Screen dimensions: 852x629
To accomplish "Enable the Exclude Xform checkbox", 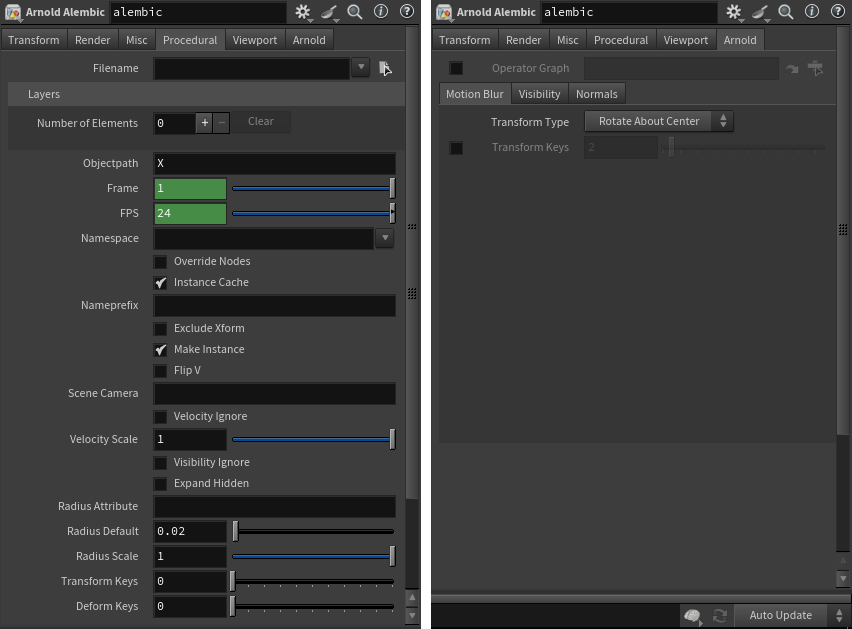I will click(x=160, y=329).
